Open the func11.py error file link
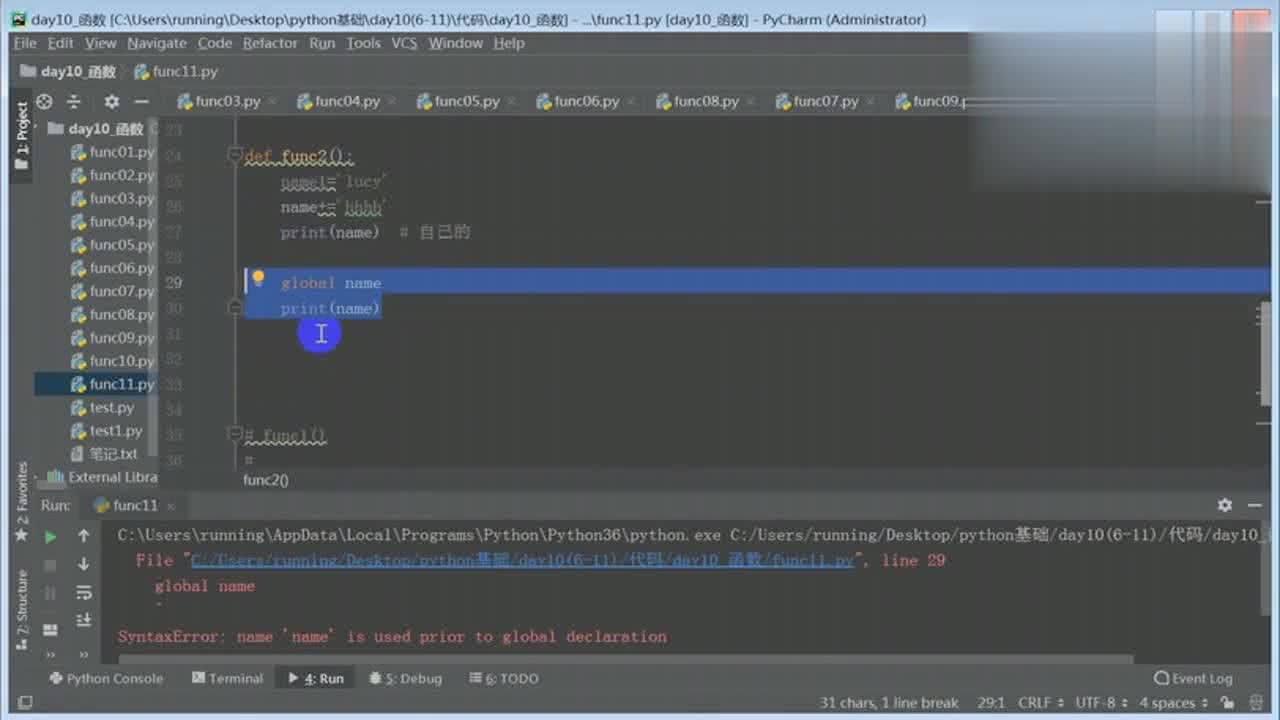Viewport: 1280px width, 720px height. (x=522, y=560)
